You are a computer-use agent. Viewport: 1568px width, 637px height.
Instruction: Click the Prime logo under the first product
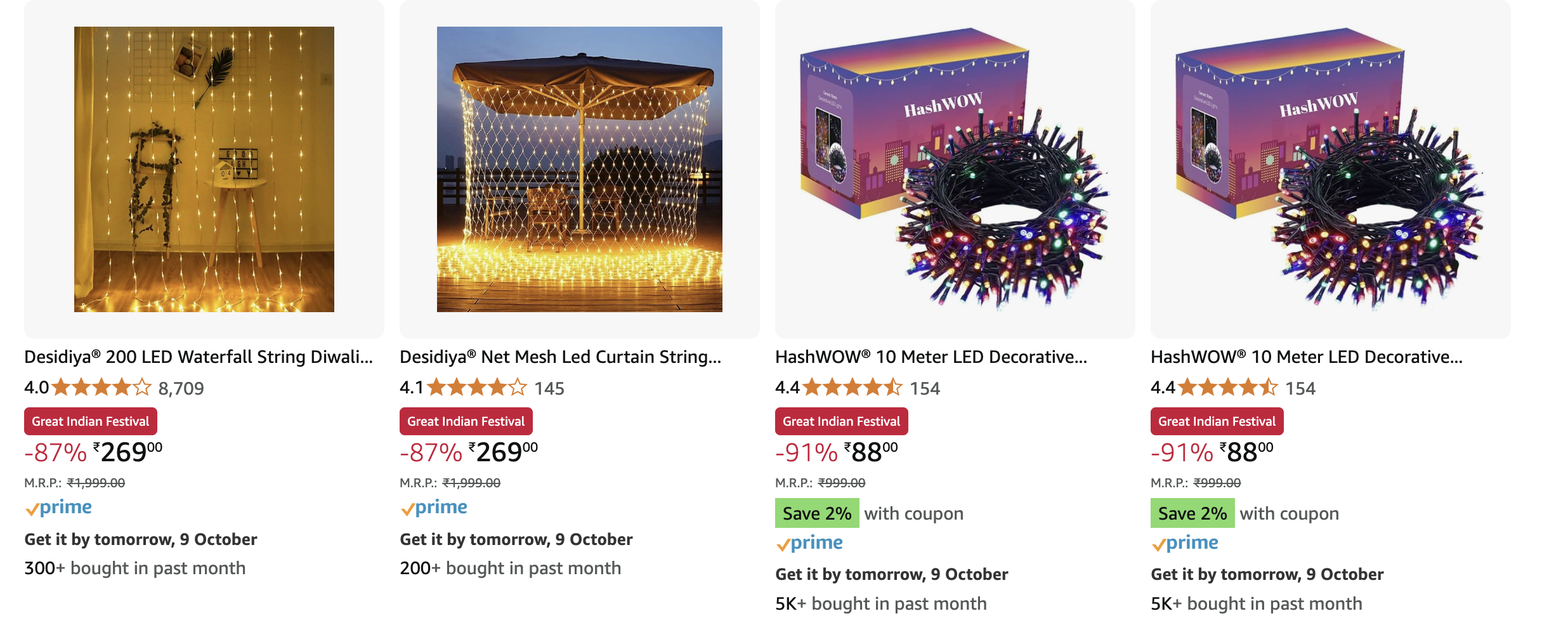[x=58, y=508]
